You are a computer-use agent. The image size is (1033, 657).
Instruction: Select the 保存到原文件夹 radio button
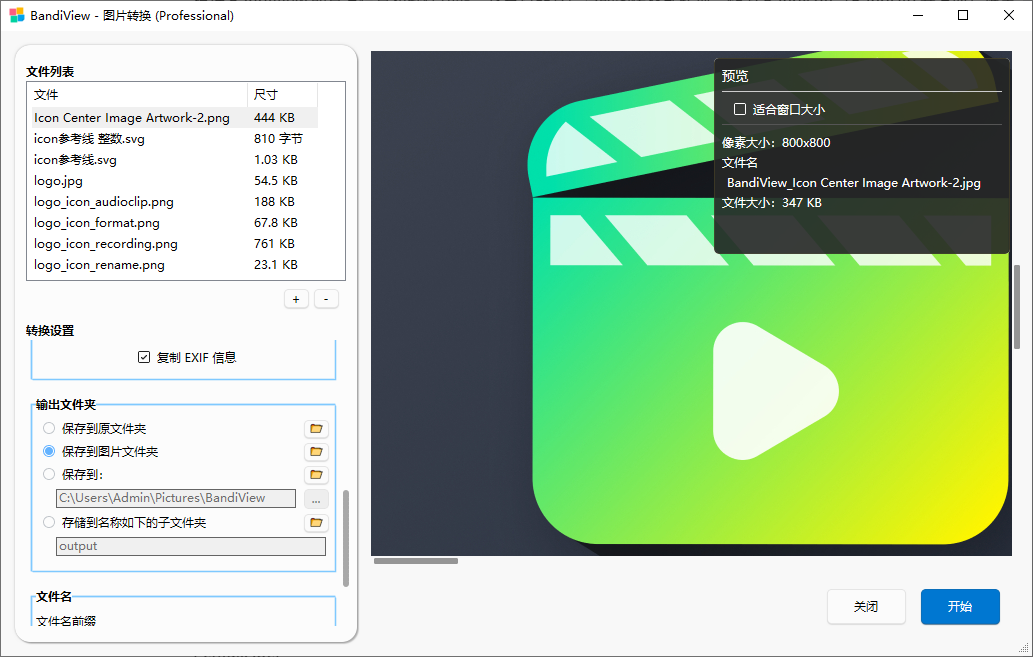click(49, 429)
